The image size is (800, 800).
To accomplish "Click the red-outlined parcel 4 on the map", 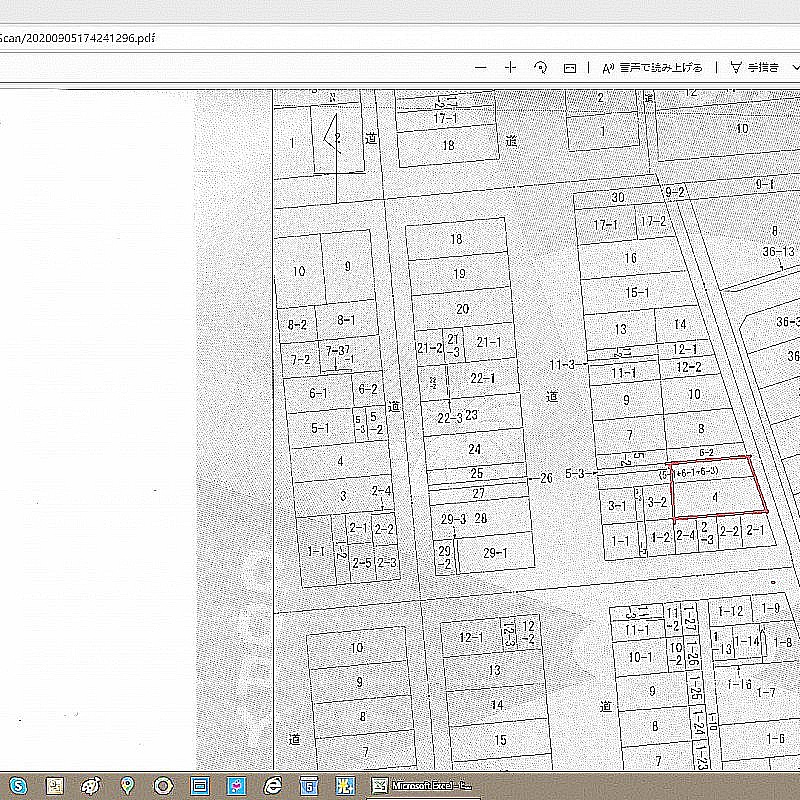I will (x=715, y=496).
